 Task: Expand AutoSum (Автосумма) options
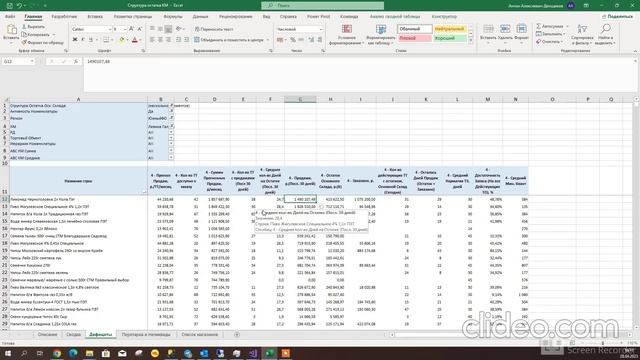coord(567,26)
